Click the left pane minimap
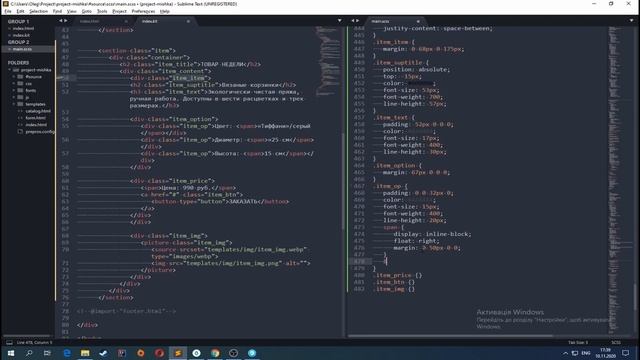The height and width of the screenshot is (360, 640). click(328, 61)
